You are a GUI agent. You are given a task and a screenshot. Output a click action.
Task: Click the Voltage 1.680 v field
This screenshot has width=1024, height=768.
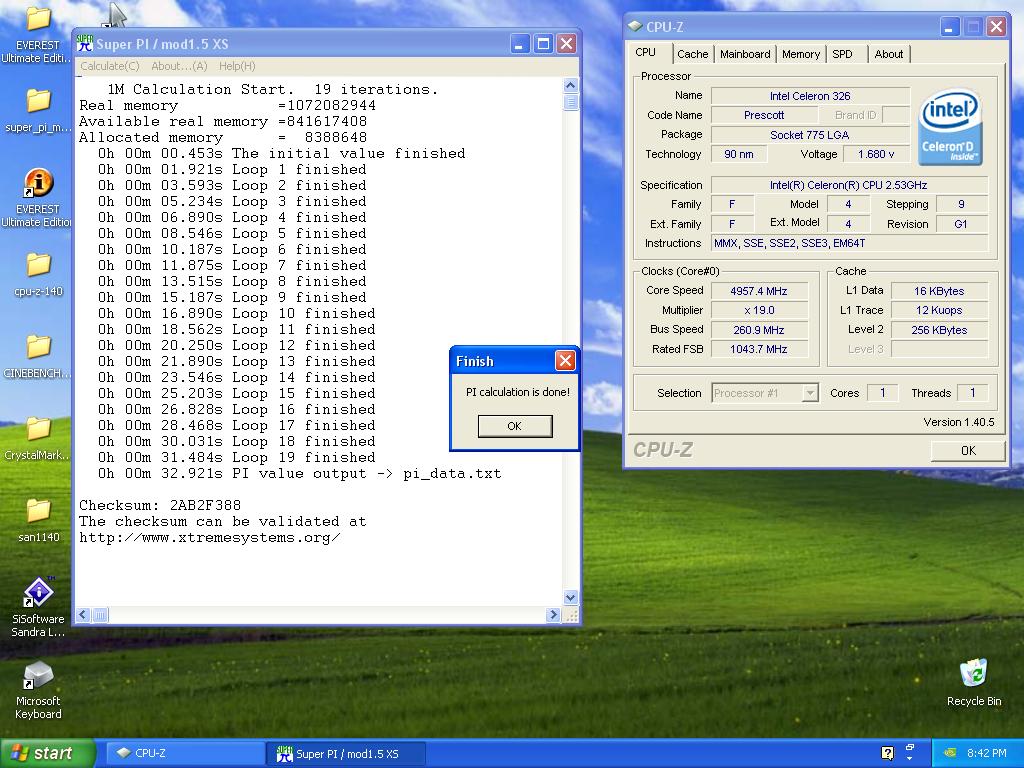tap(876, 154)
